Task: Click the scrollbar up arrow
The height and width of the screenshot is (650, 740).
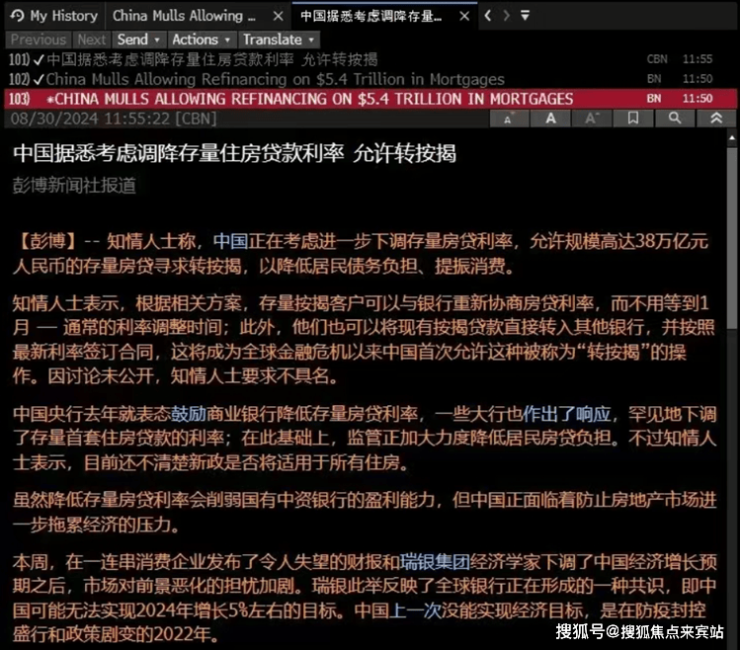Action: click(x=732, y=138)
